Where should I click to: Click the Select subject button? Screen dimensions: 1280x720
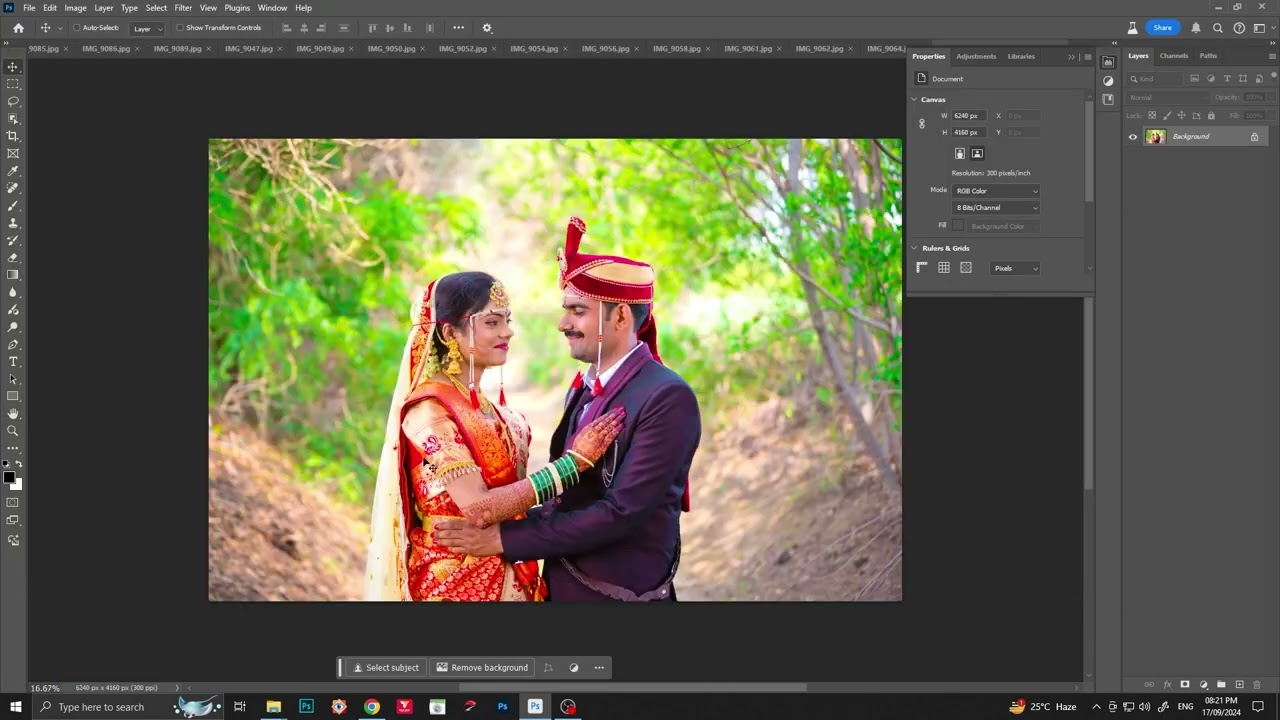click(x=386, y=668)
